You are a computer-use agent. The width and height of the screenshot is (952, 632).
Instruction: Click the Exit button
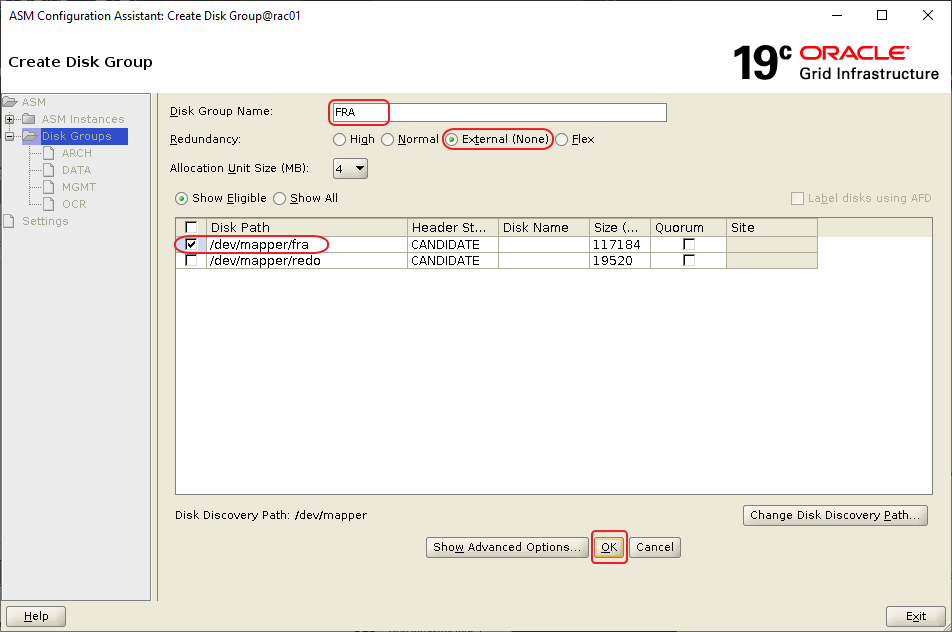pos(916,616)
